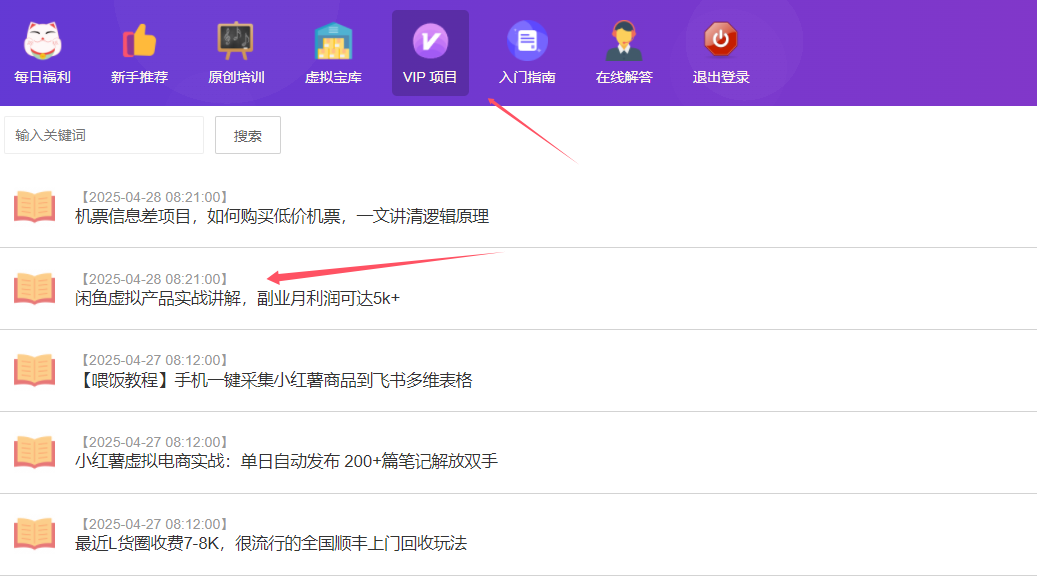
Task: Click timestamp above 闲鱼虚拟产品 title
Action: (154, 279)
